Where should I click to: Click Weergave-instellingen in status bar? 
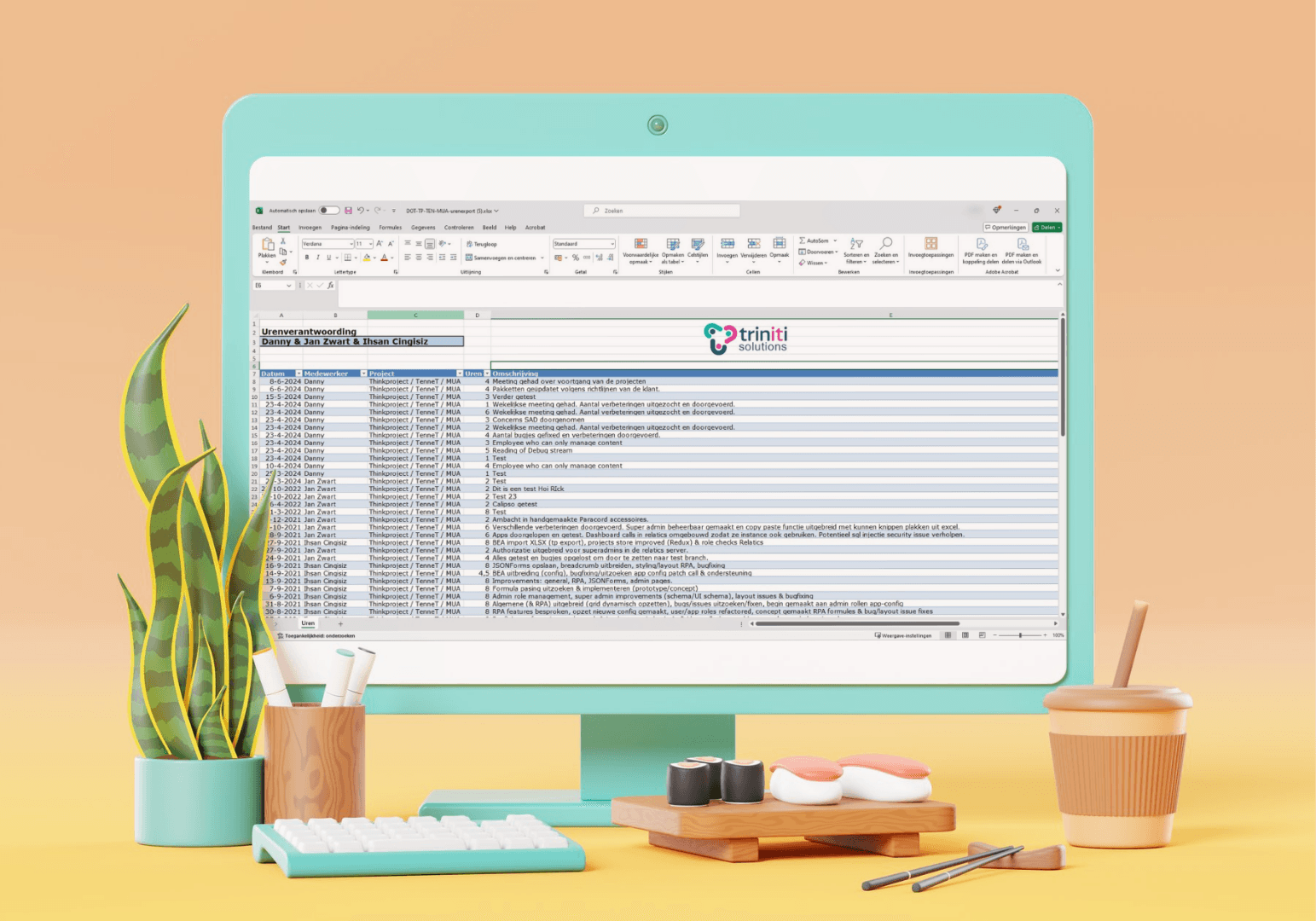[x=904, y=635]
